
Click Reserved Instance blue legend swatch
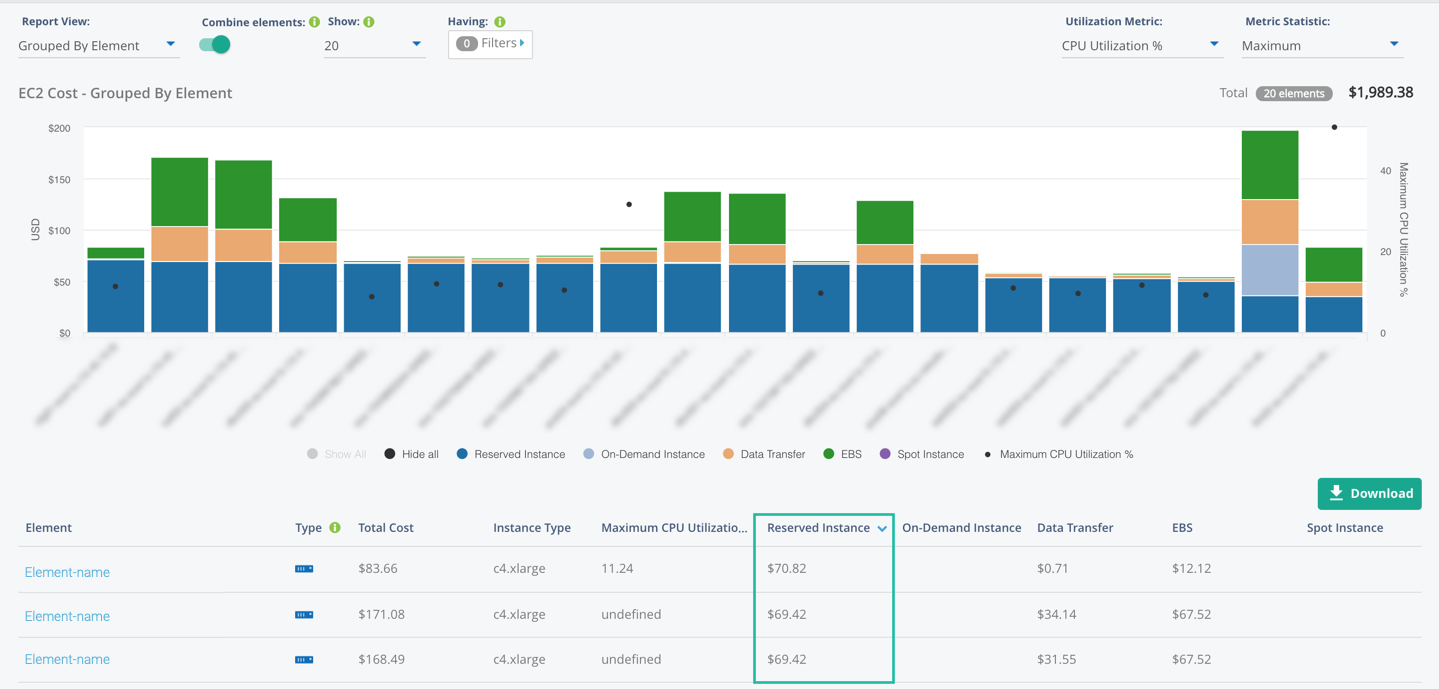[x=462, y=454]
